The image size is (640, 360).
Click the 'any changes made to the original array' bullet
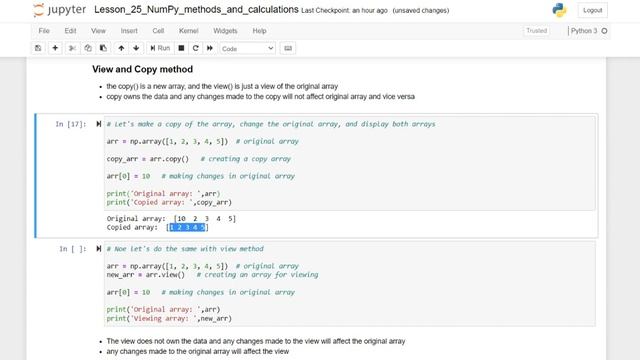pyautogui.click(x=198, y=351)
